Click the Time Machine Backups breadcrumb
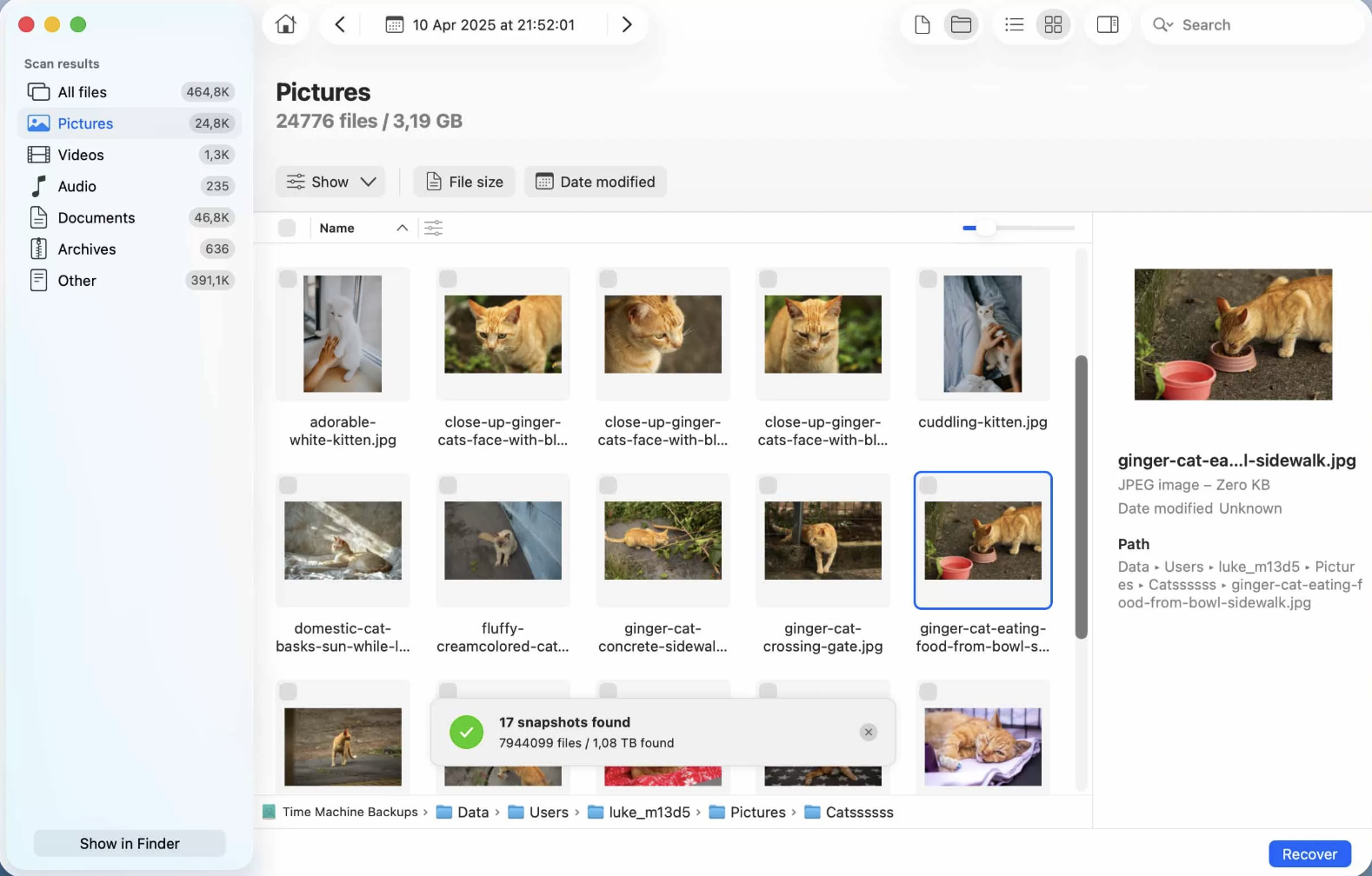 pyautogui.click(x=340, y=812)
